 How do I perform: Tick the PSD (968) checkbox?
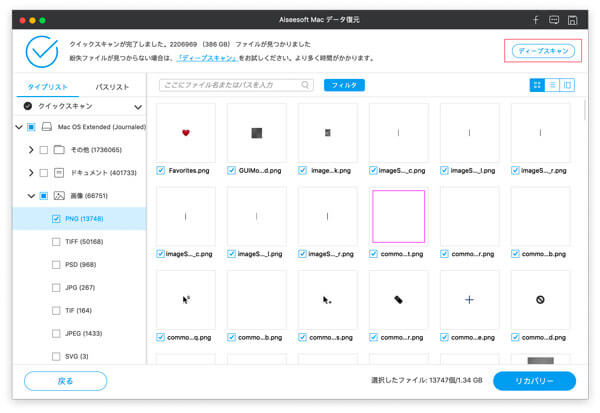tap(56, 265)
